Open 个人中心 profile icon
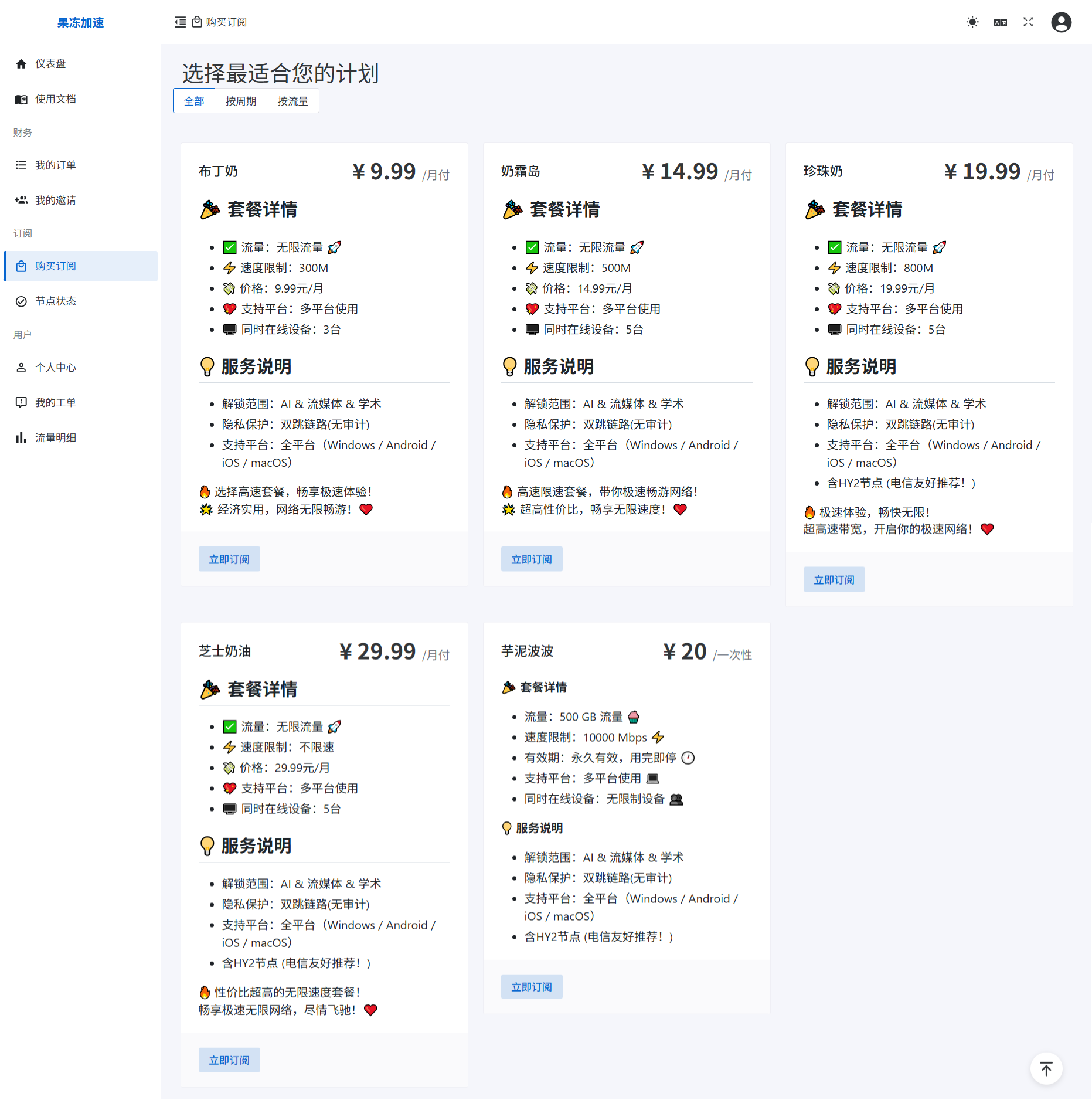This screenshot has height=1100, width=1092. point(21,368)
